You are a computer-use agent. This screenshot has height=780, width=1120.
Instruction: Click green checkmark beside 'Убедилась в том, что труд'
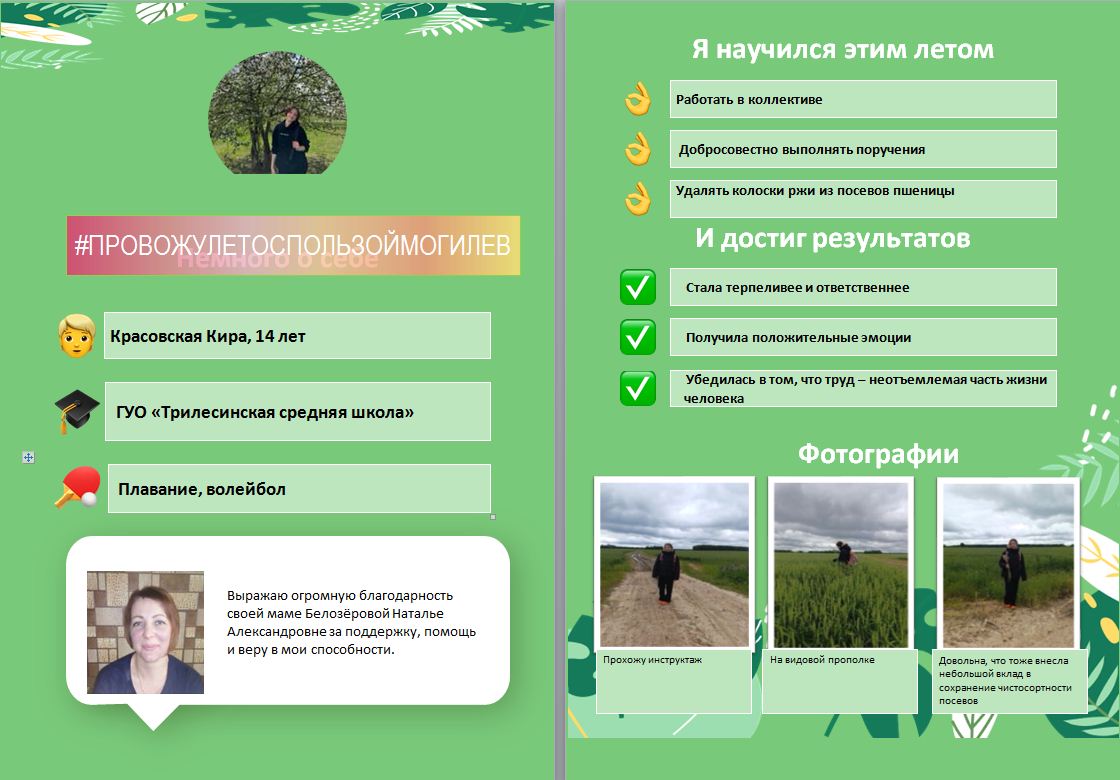point(638,388)
